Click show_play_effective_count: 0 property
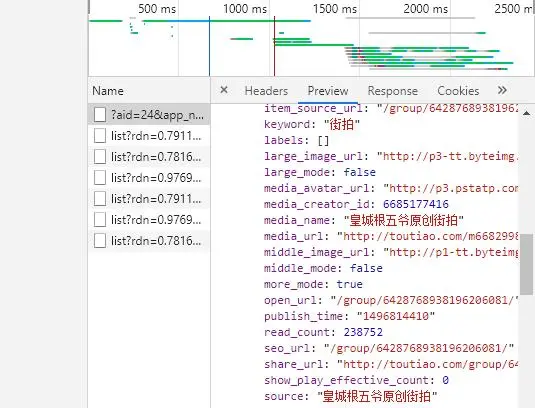This screenshot has height=408, width=535. [356, 380]
